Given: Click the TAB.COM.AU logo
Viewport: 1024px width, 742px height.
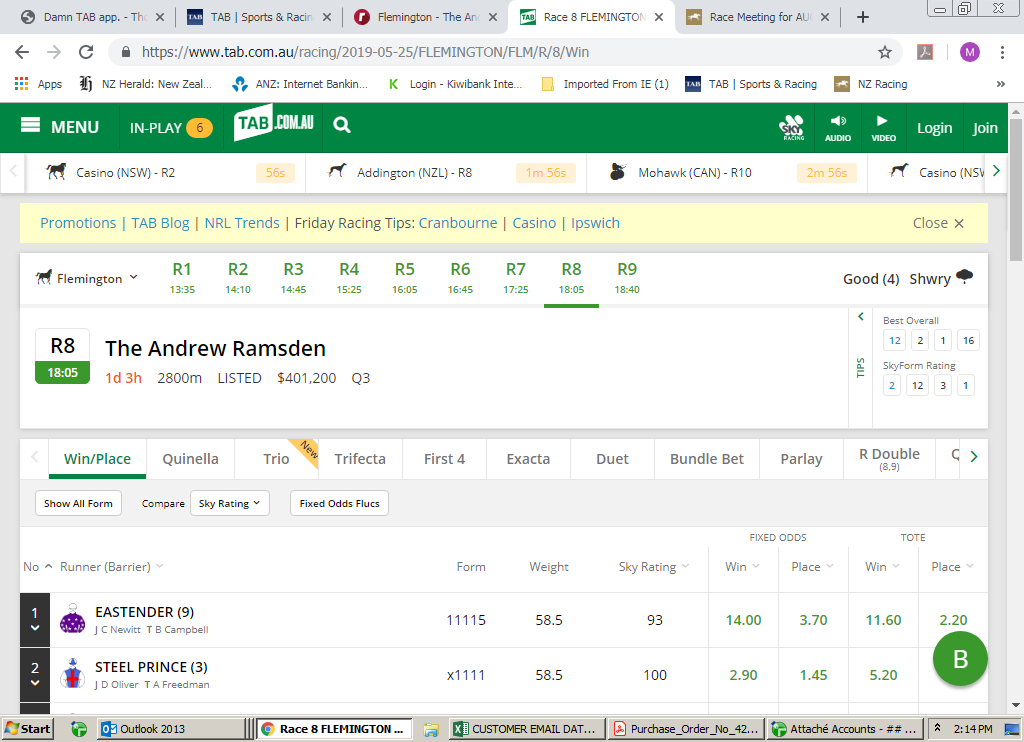Looking at the screenshot, I should (274, 123).
